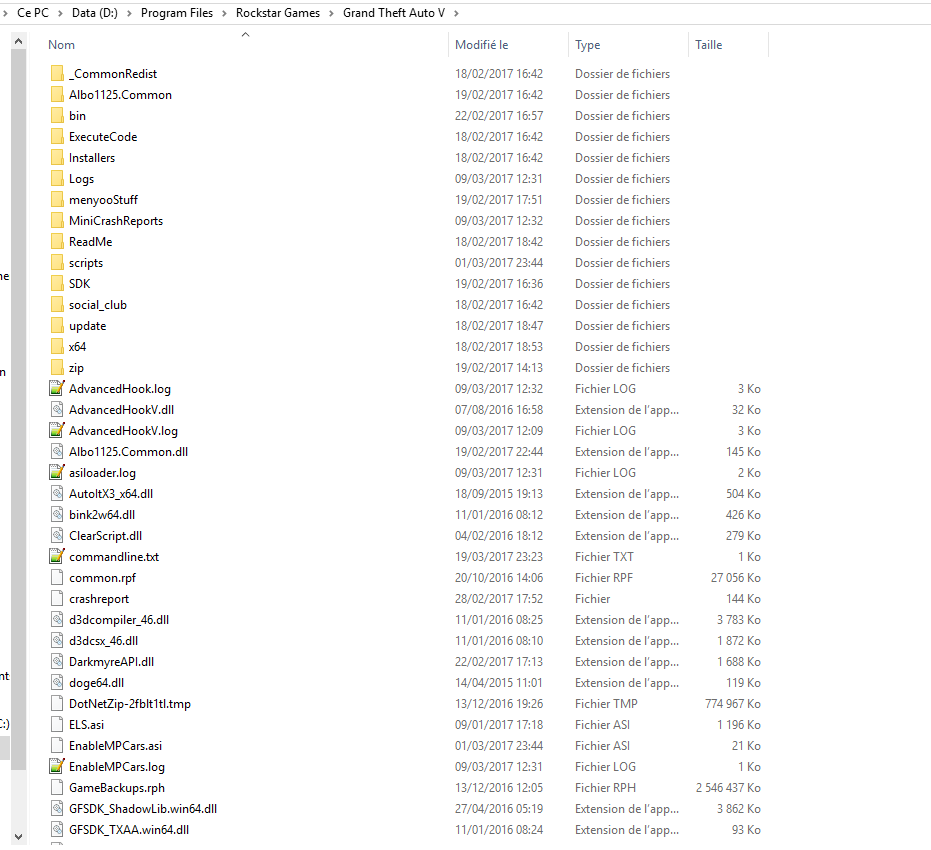931x850 pixels.
Task: Click the Fichier RPF type cell
Action: (x=604, y=578)
